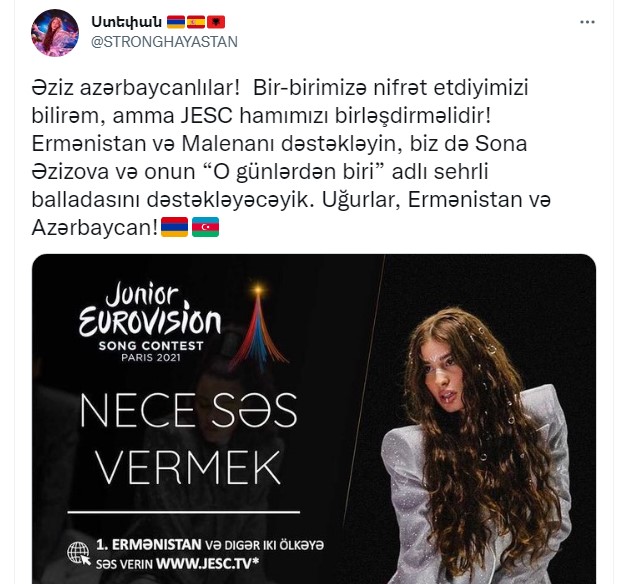This screenshot has height=584, width=623.
Task: Click the white horizontal divider line under VERMEK
Action: click(184, 512)
